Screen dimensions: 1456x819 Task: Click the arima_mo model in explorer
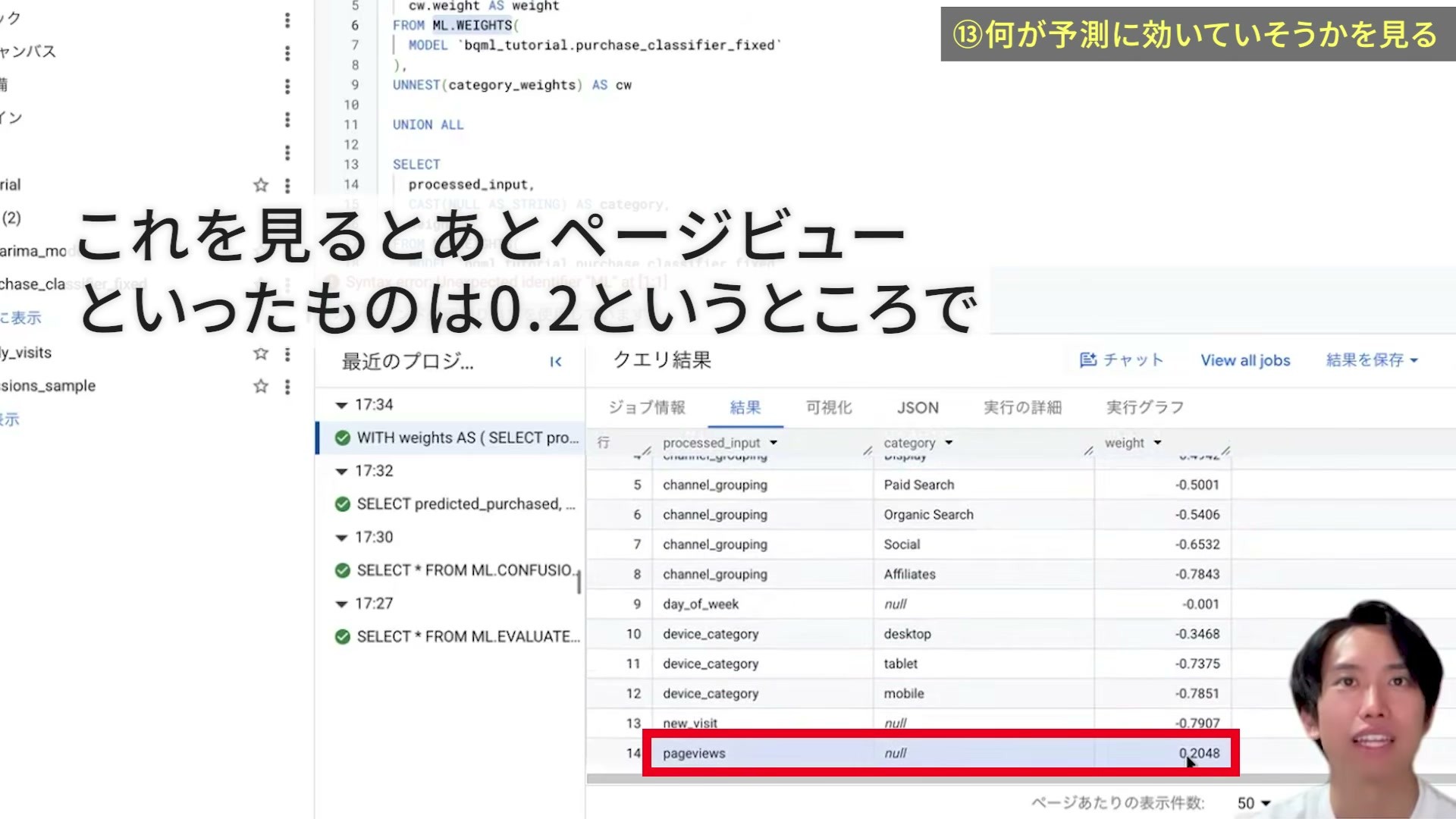click(x=34, y=251)
